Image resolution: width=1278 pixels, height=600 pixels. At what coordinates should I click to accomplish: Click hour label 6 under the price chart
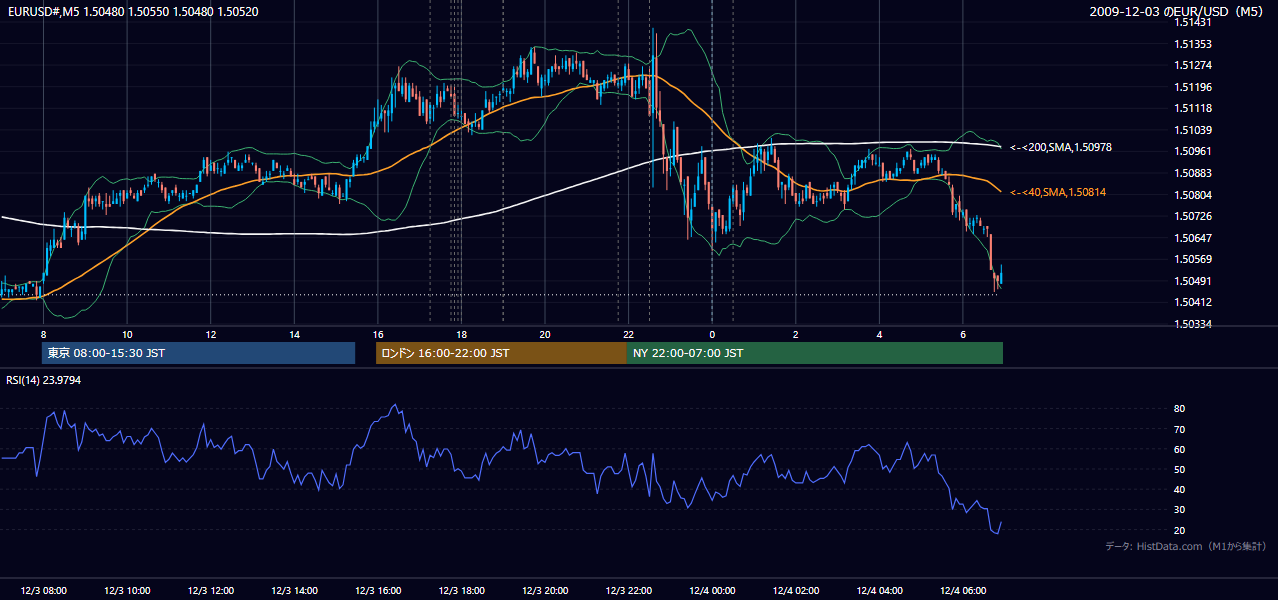tap(963, 334)
